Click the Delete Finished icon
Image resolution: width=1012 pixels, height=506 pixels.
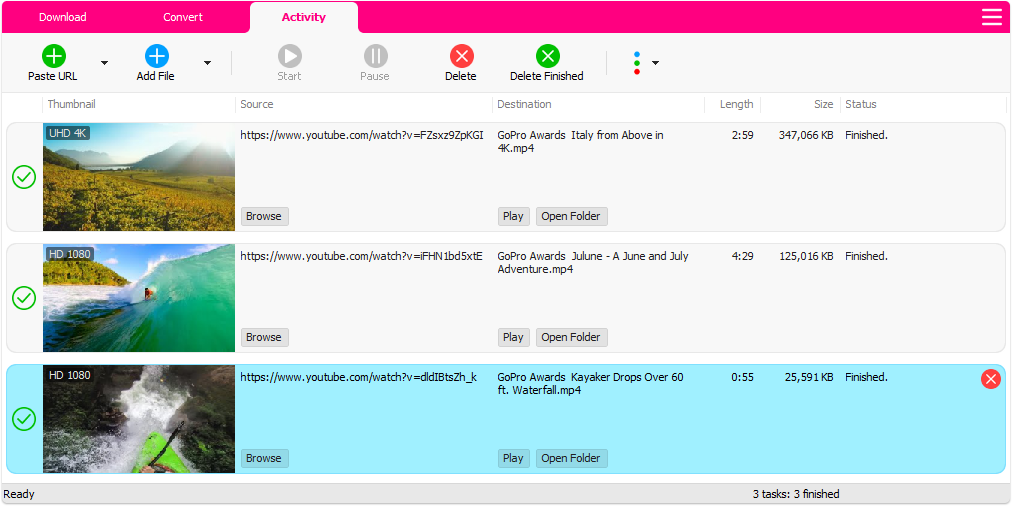click(x=547, y=56)
